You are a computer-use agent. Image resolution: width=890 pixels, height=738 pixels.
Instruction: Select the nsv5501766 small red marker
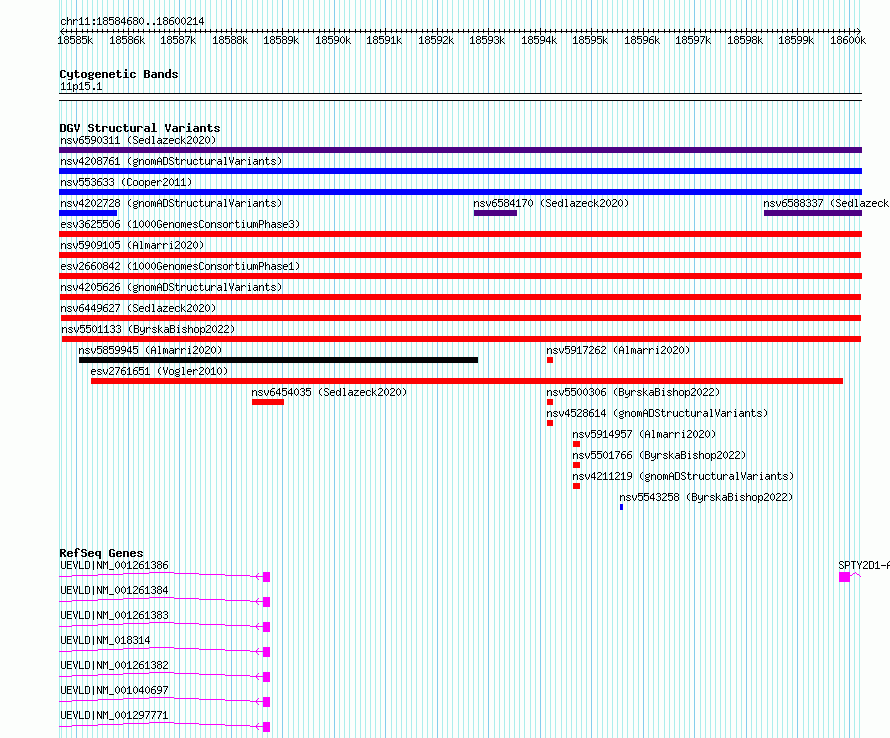(x=577, y=465)
